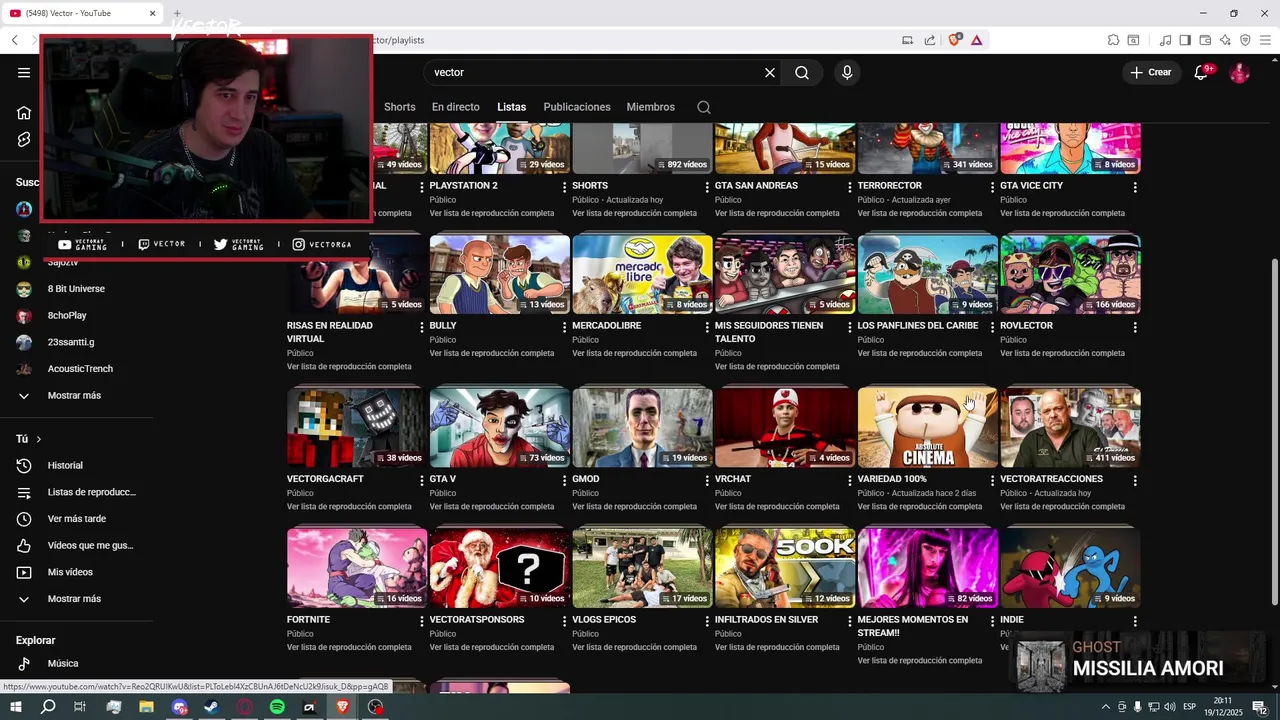Select the Vector - YouTube browser tab
The height and width of the screenshot is (720, 1280).
click(x=82, y=13)
